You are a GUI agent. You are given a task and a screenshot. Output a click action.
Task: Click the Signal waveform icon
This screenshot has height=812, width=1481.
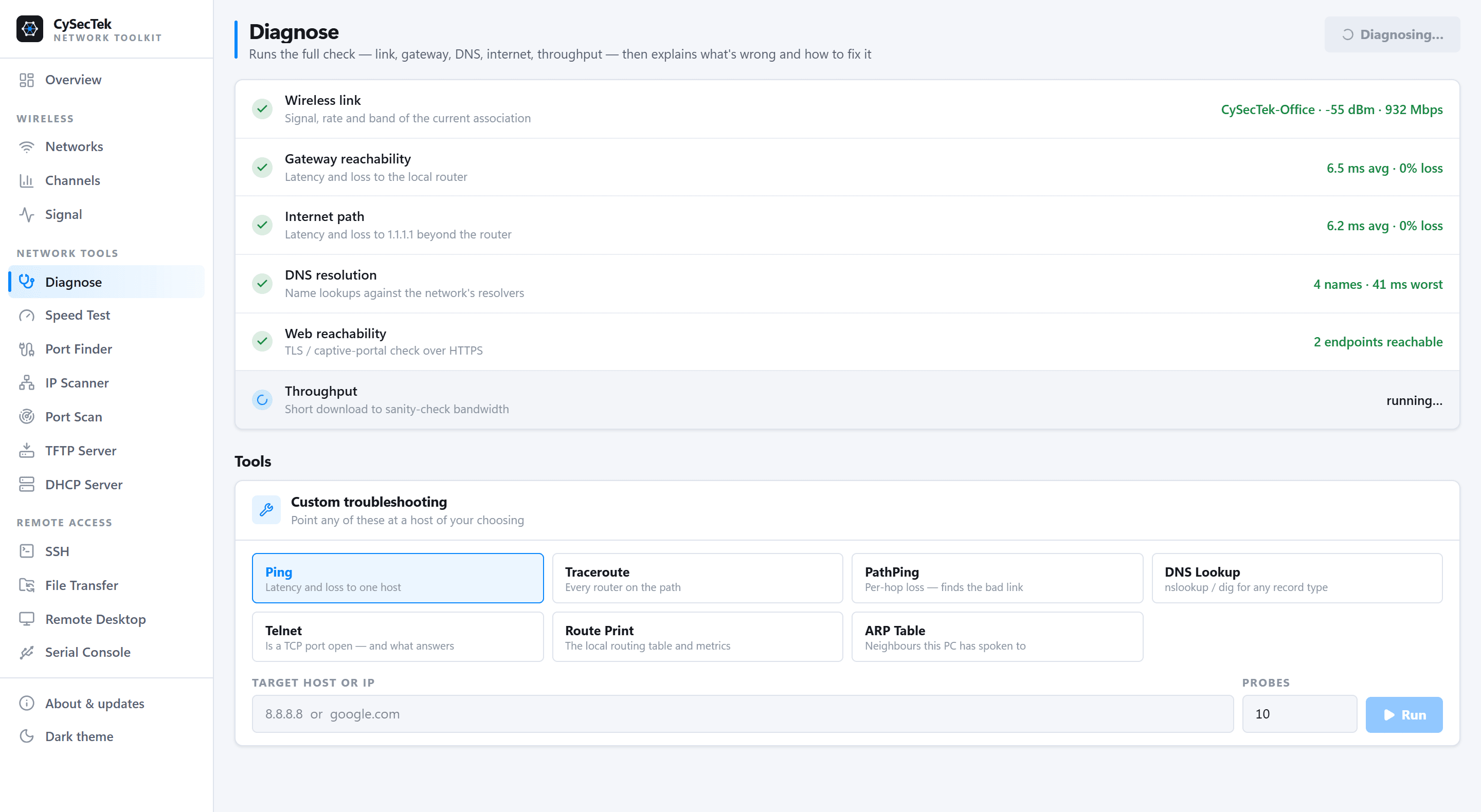point(26,214)
